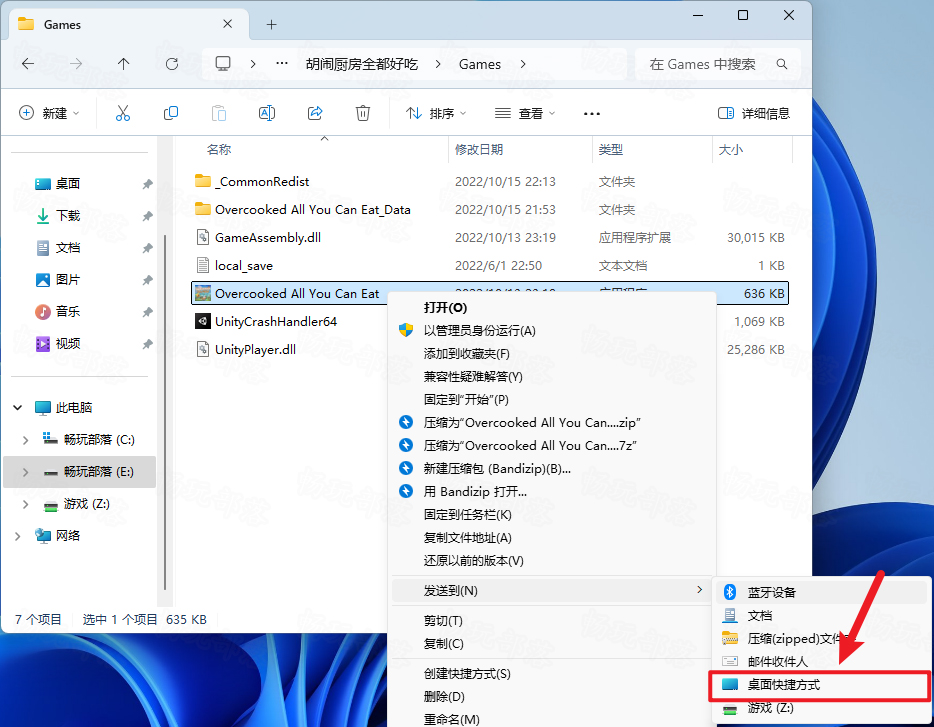
Task: Click 固定到任务栏(K) menu entry
Action: (x=552, y=515)
